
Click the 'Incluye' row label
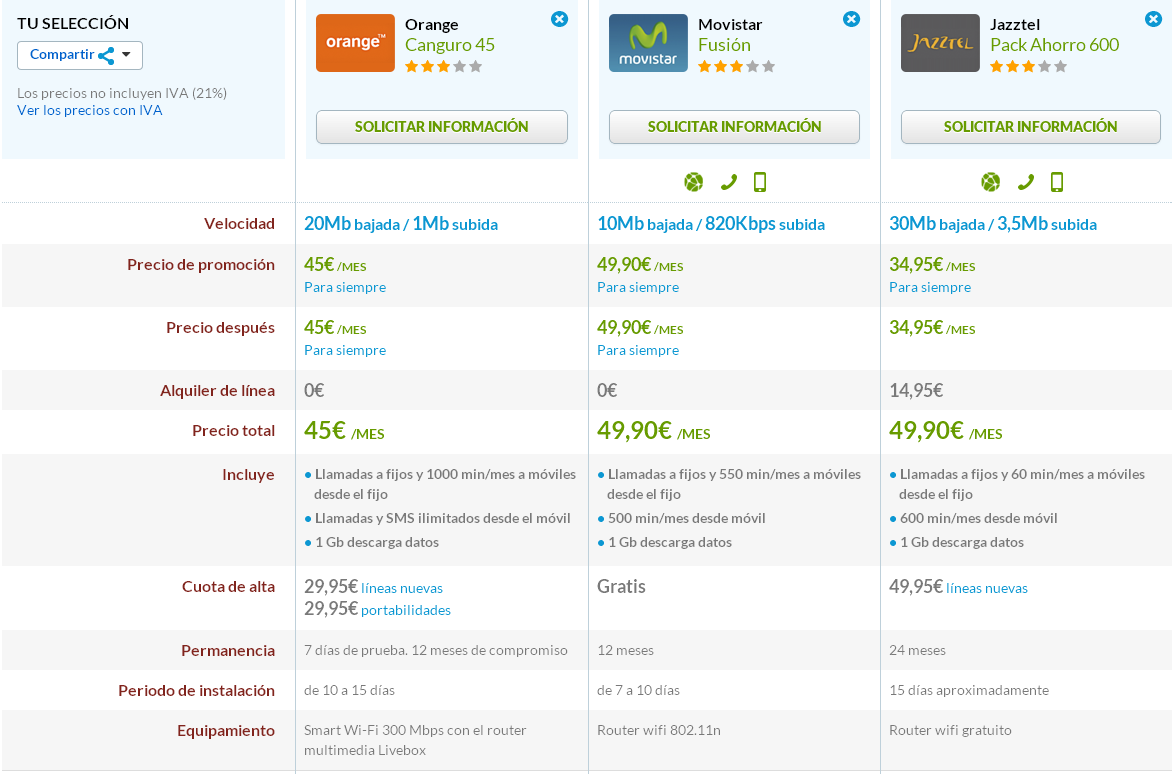click(x=248, y=474)
